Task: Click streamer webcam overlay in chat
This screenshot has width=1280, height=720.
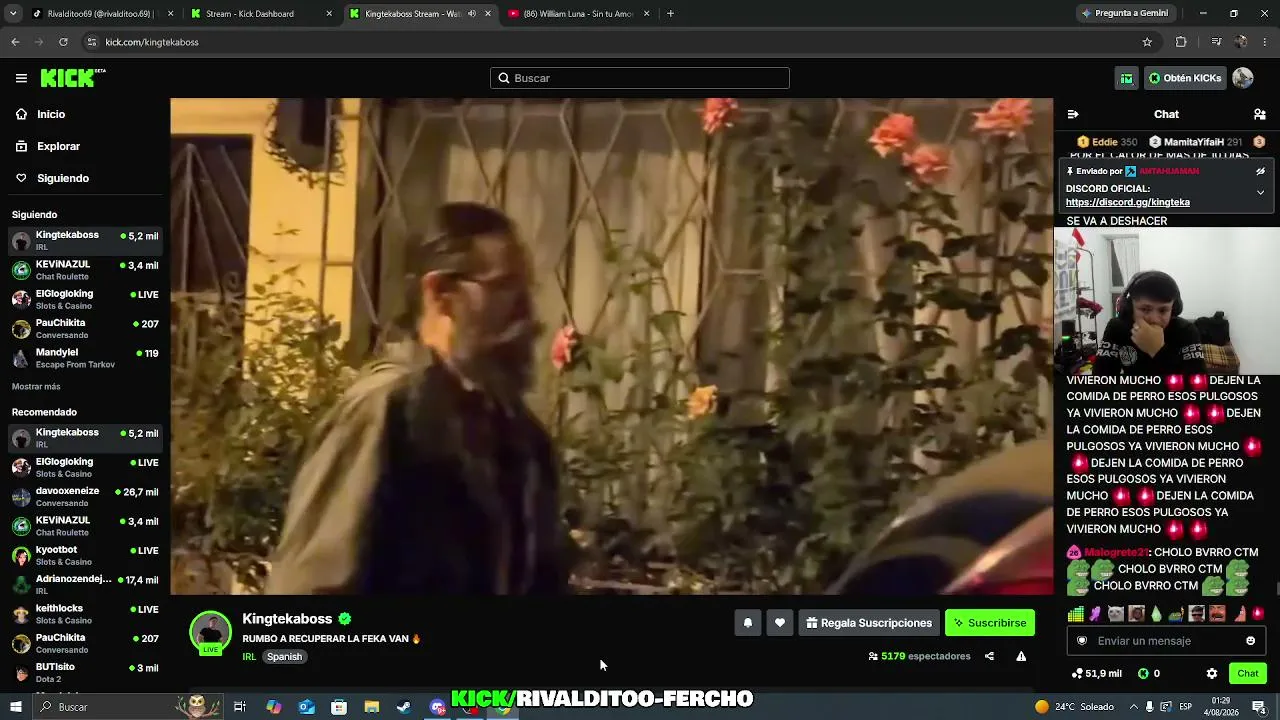Action: (x=1167, y=301)
